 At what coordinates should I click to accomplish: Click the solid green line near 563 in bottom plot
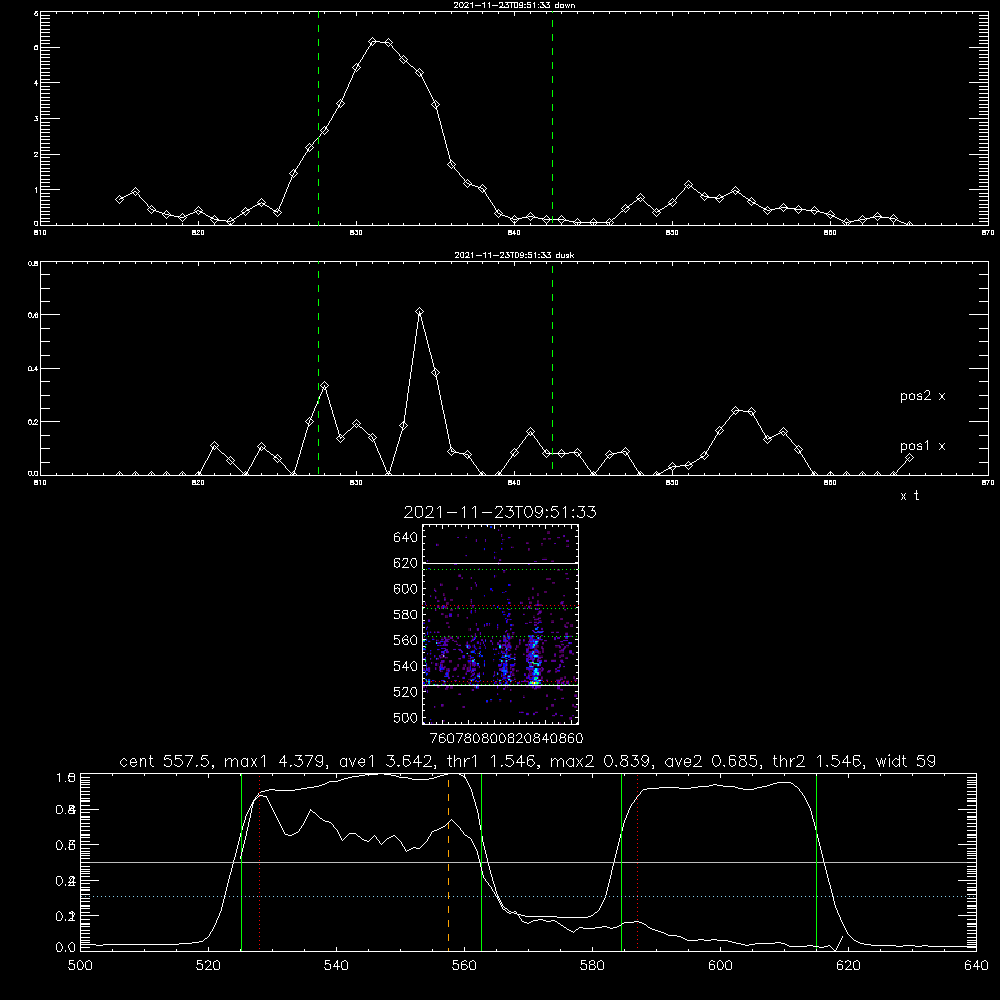[481, 861]
